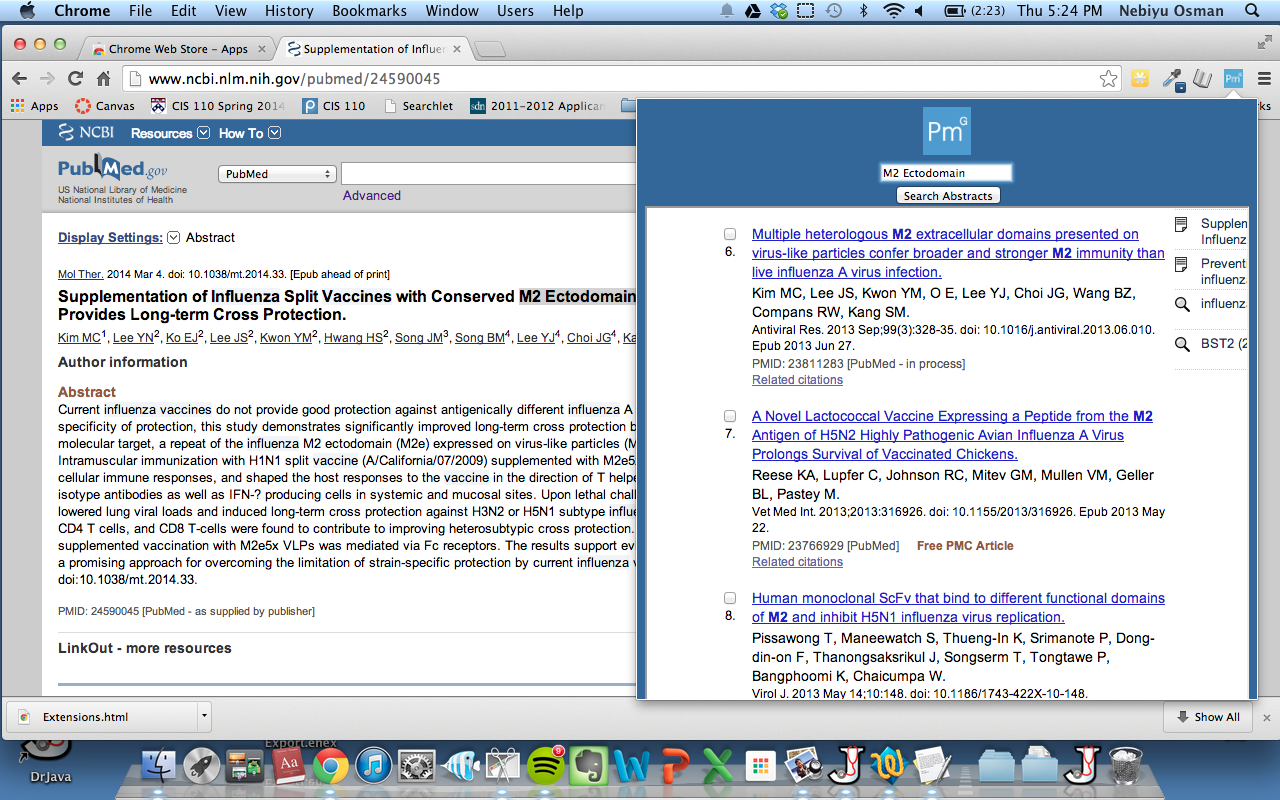Click the Show All downloads button
Screen dimensions: 1280x800
point(1209,717)
